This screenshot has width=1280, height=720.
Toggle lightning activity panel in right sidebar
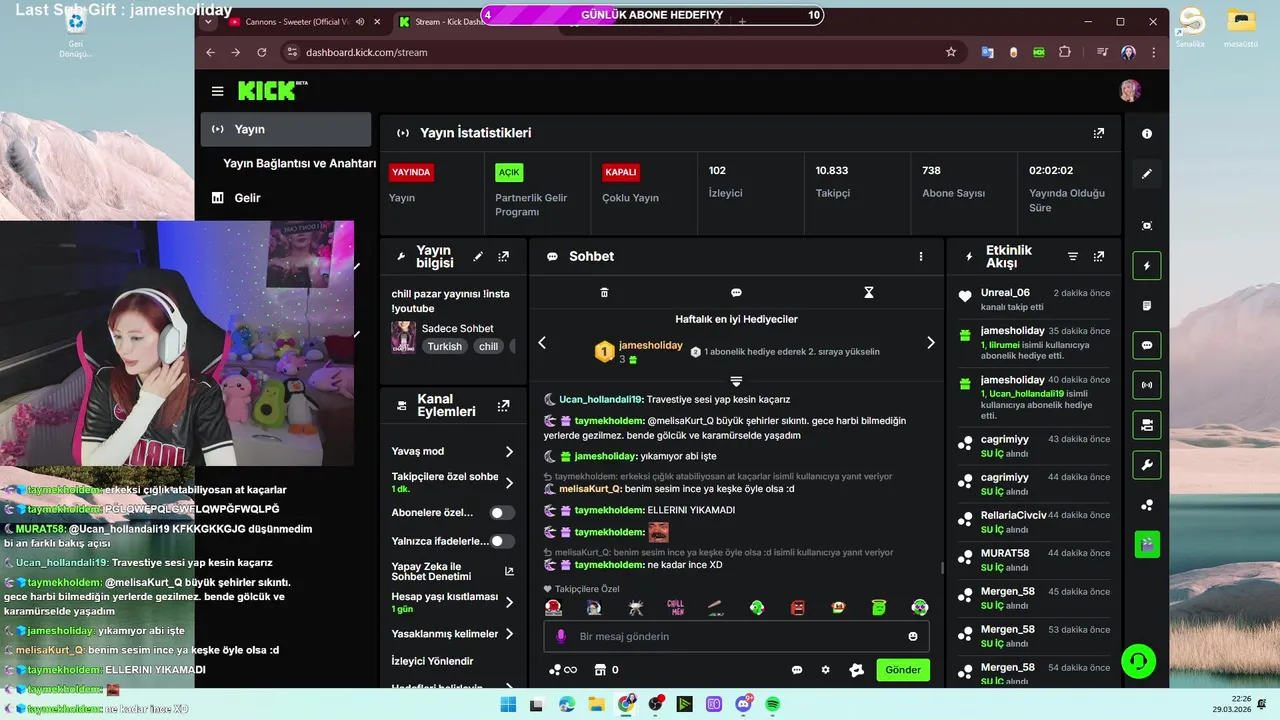point(1147,265)
